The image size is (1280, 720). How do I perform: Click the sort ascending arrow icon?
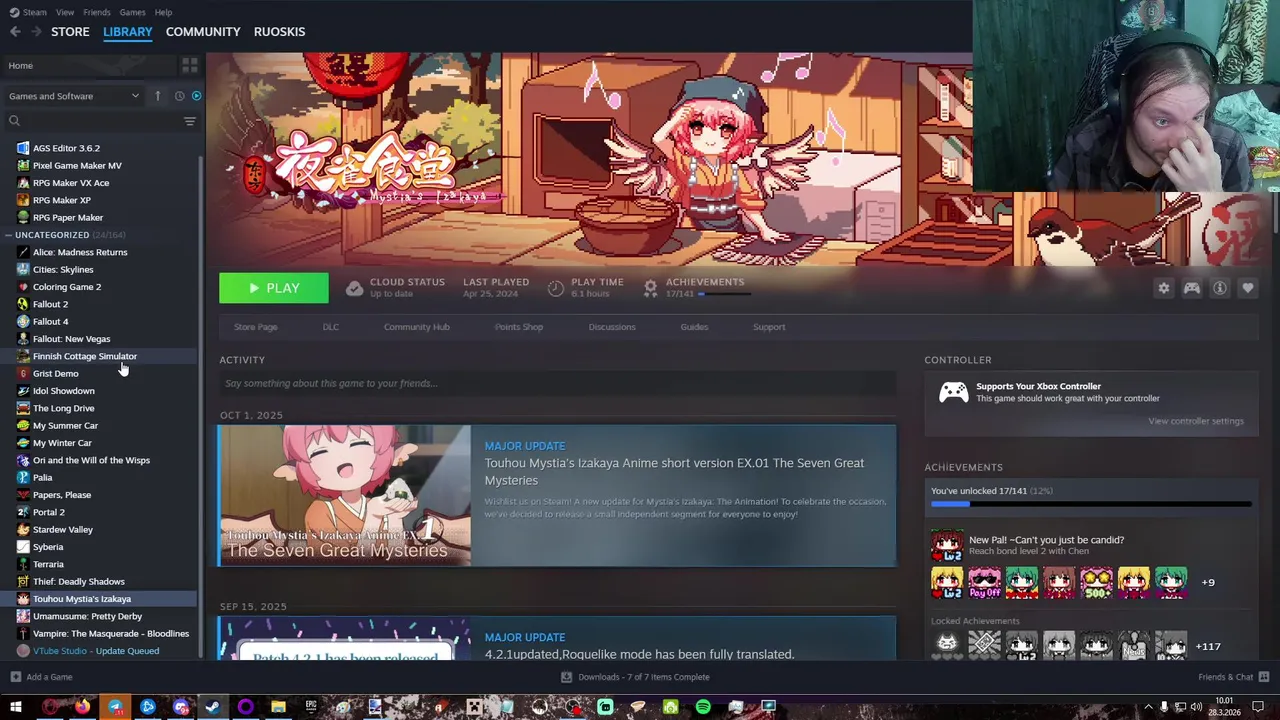(157, 96)
